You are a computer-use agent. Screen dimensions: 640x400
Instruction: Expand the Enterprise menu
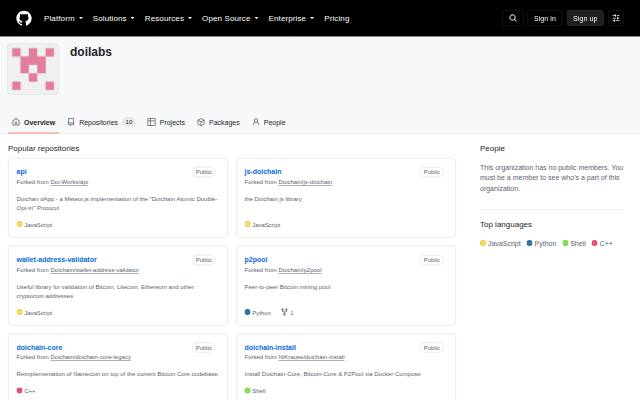click(x=291, y=18)
